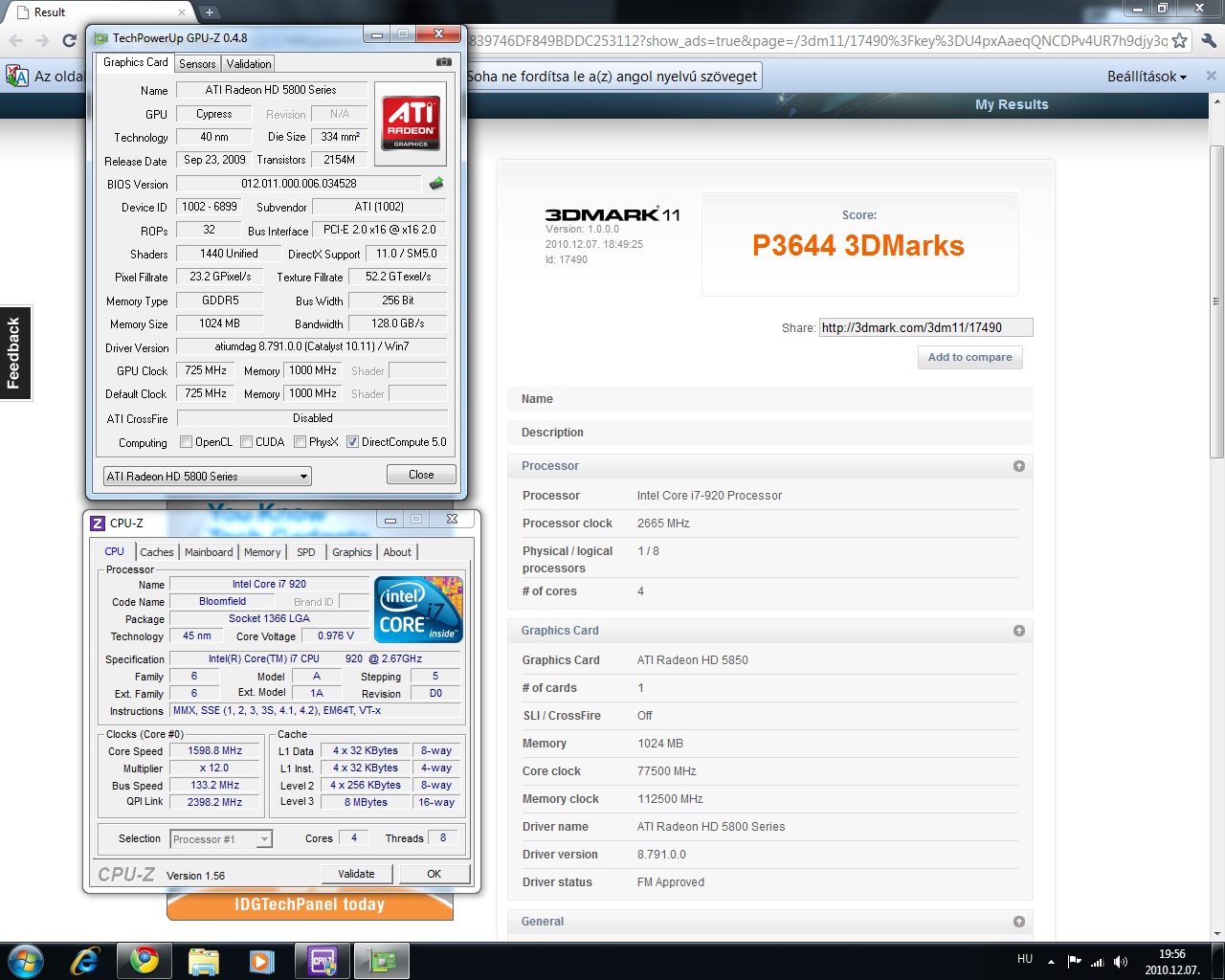Switch to the Validation tab in GPU-Z

tap(249, 64)
